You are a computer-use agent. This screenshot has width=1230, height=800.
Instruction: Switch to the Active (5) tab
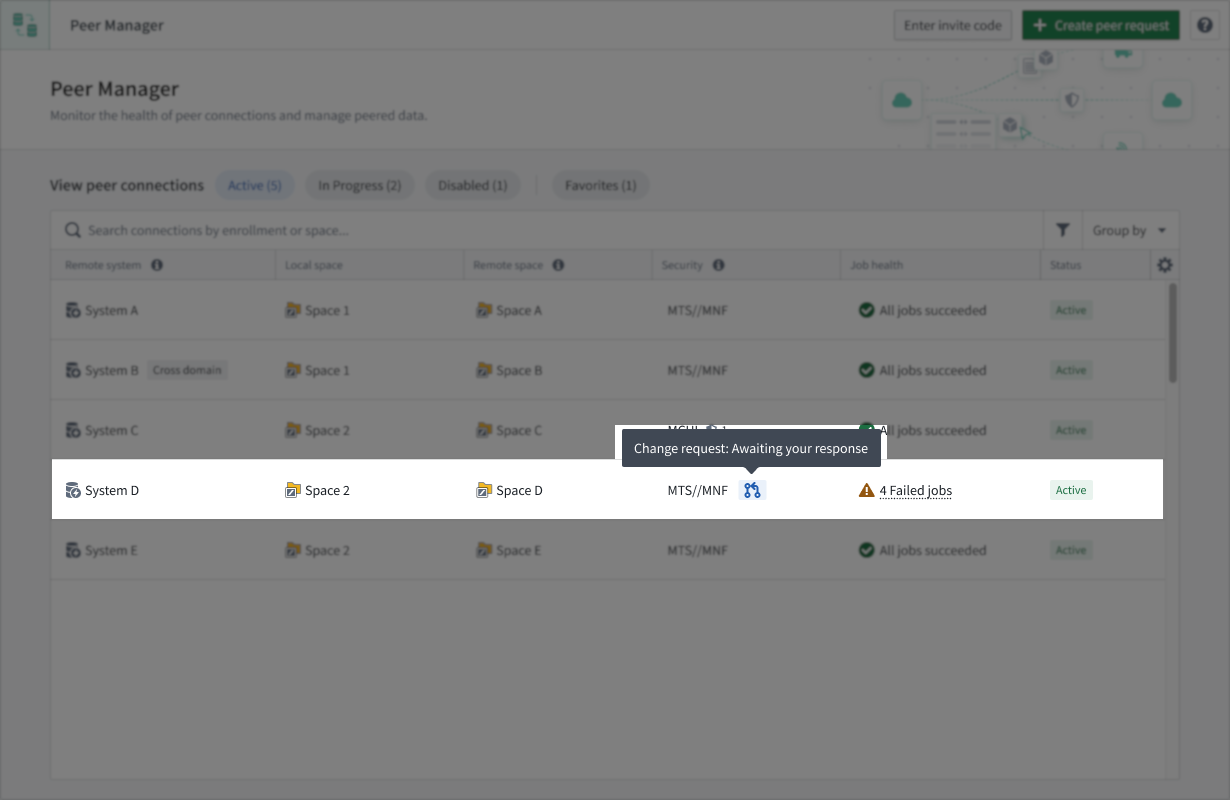(255, 185)
